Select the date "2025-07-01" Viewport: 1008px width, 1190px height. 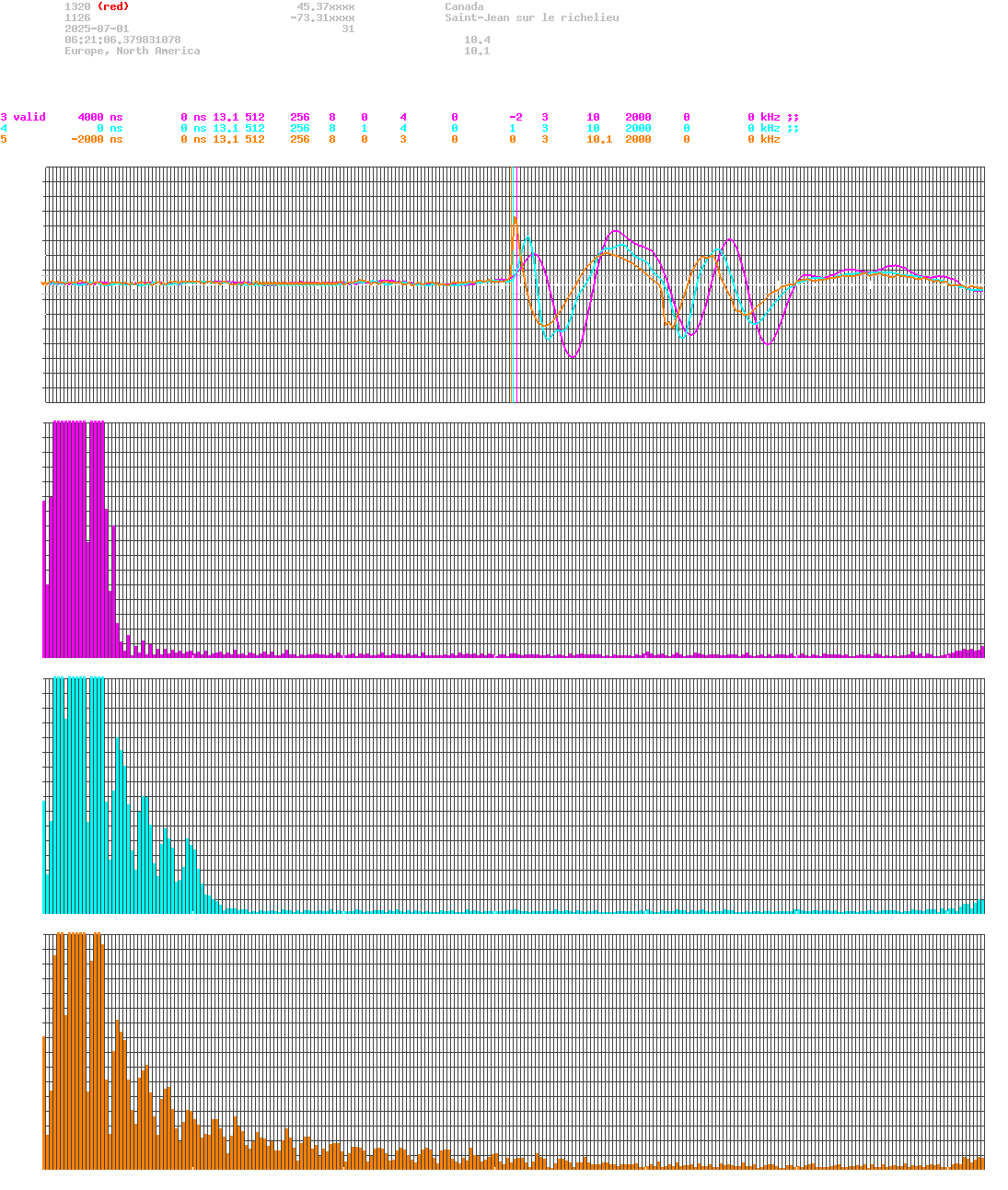click(97, 29)
